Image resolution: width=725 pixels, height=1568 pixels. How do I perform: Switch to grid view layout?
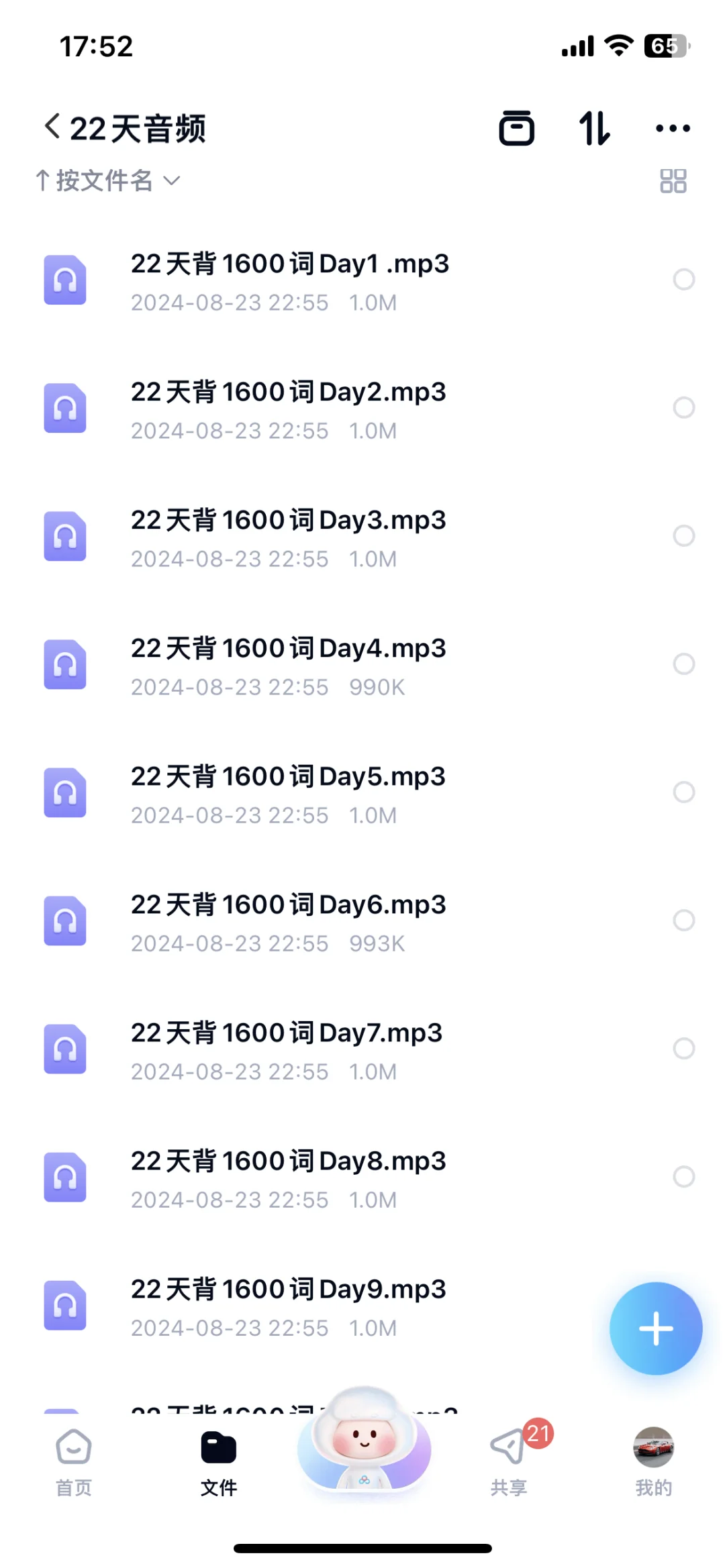(673, 180)
